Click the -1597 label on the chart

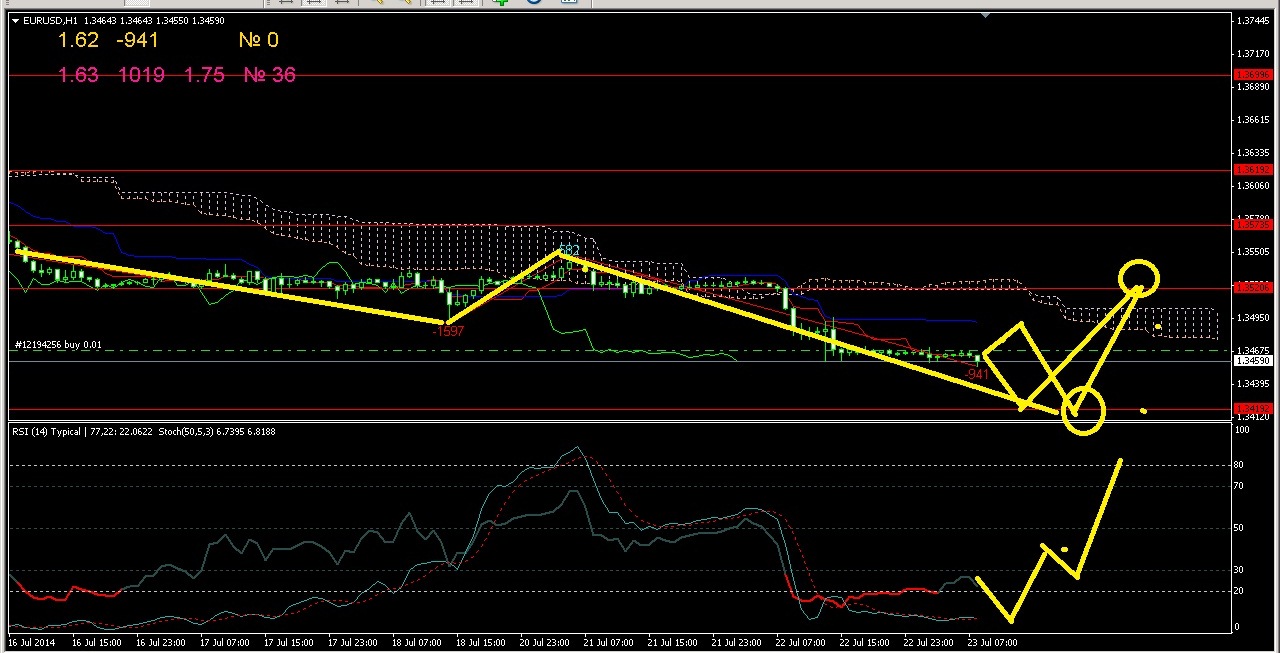pyautogui.click(x=447, y=331)
